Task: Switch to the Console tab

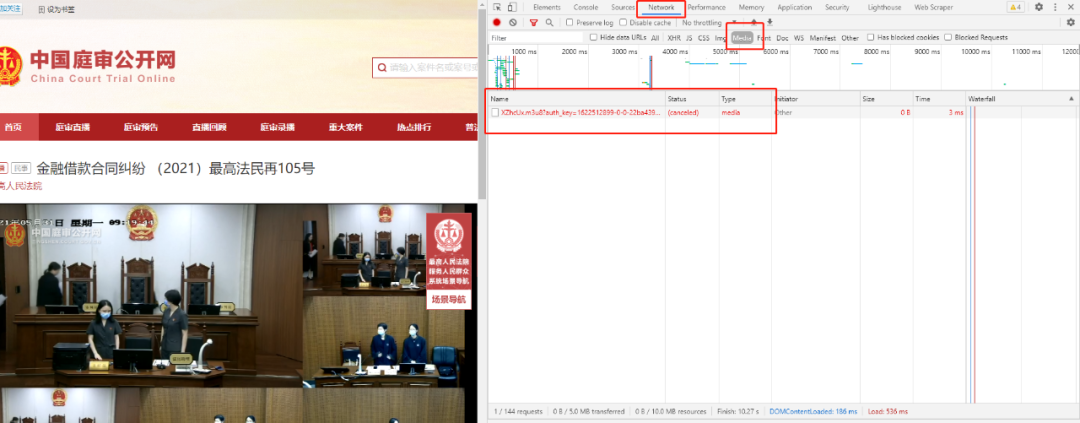Action: pyautogui.click(x=586, y=7)
